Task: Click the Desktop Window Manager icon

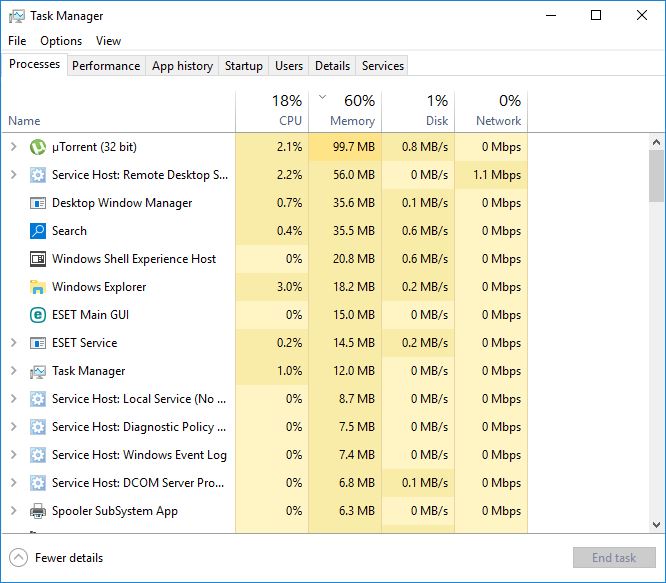Action: 38,203
